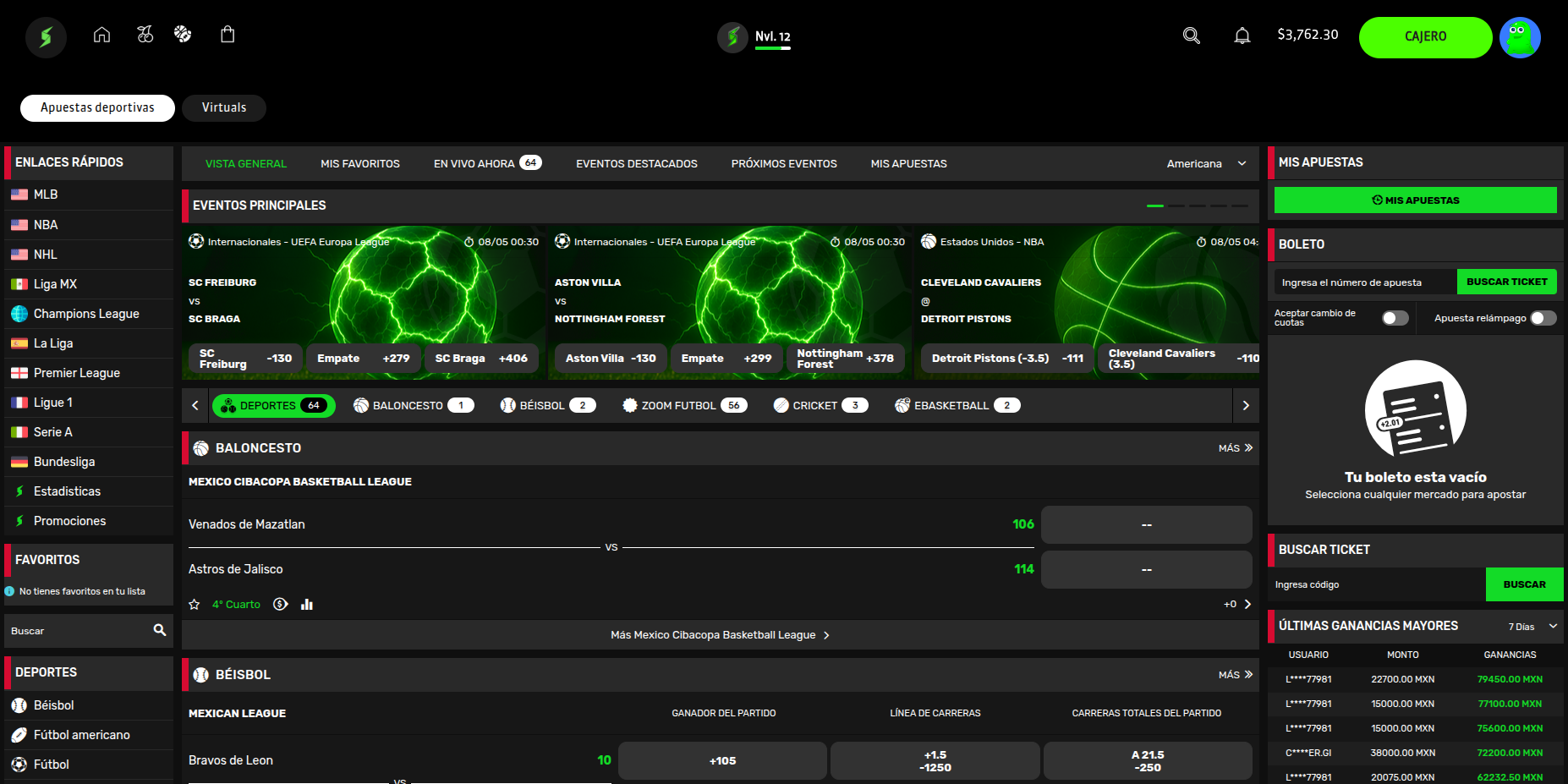Select the Béisbol baseball icon in Deportes

[19, 705]
